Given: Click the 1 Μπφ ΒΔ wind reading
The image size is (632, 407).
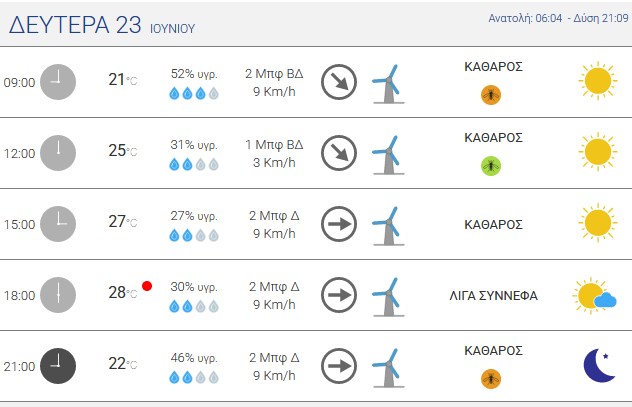Looking at the screenshot, I should click(274, 145).
